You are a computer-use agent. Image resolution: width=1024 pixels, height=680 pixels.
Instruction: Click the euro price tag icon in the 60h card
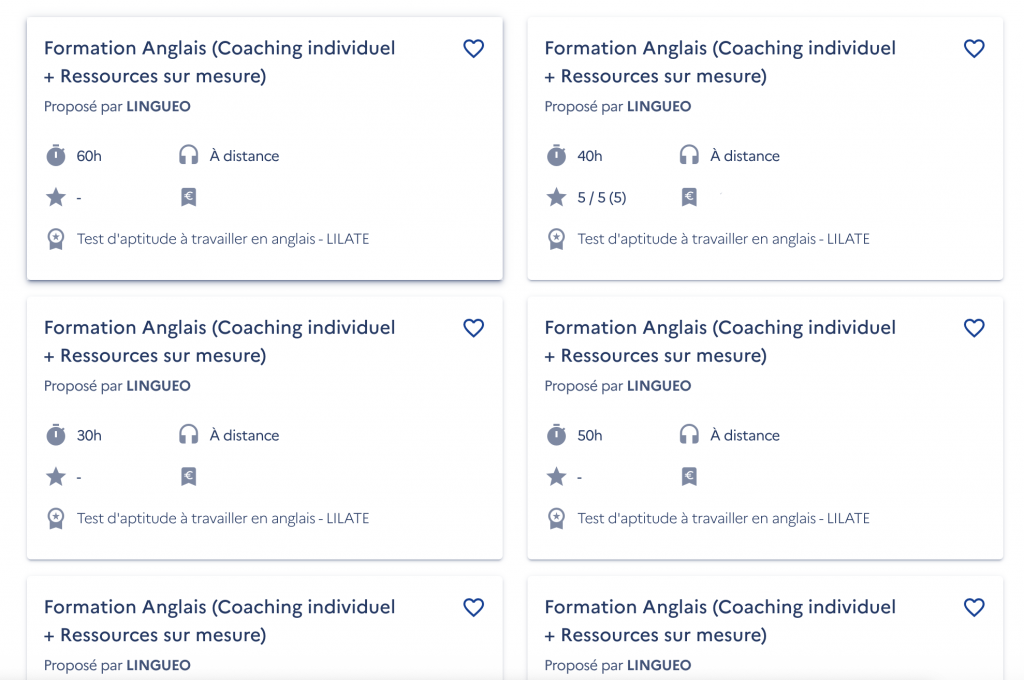coord(189,197)
